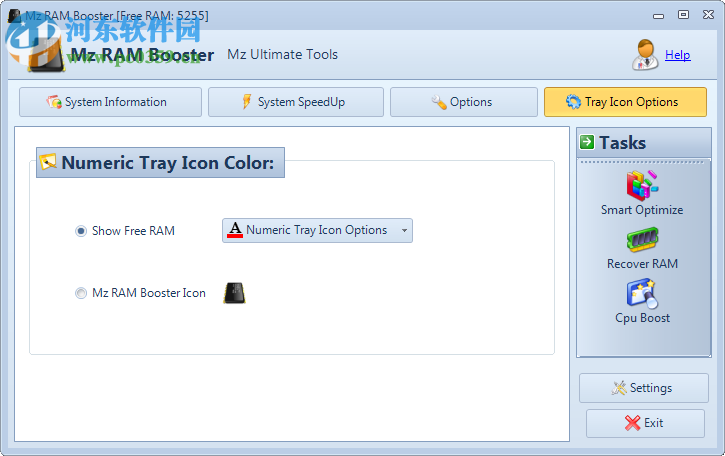The width and height of the screenshot is (725, 456).
Task: Open the Numeric Tray Icon Options dropdown
Action: point(317,230)
